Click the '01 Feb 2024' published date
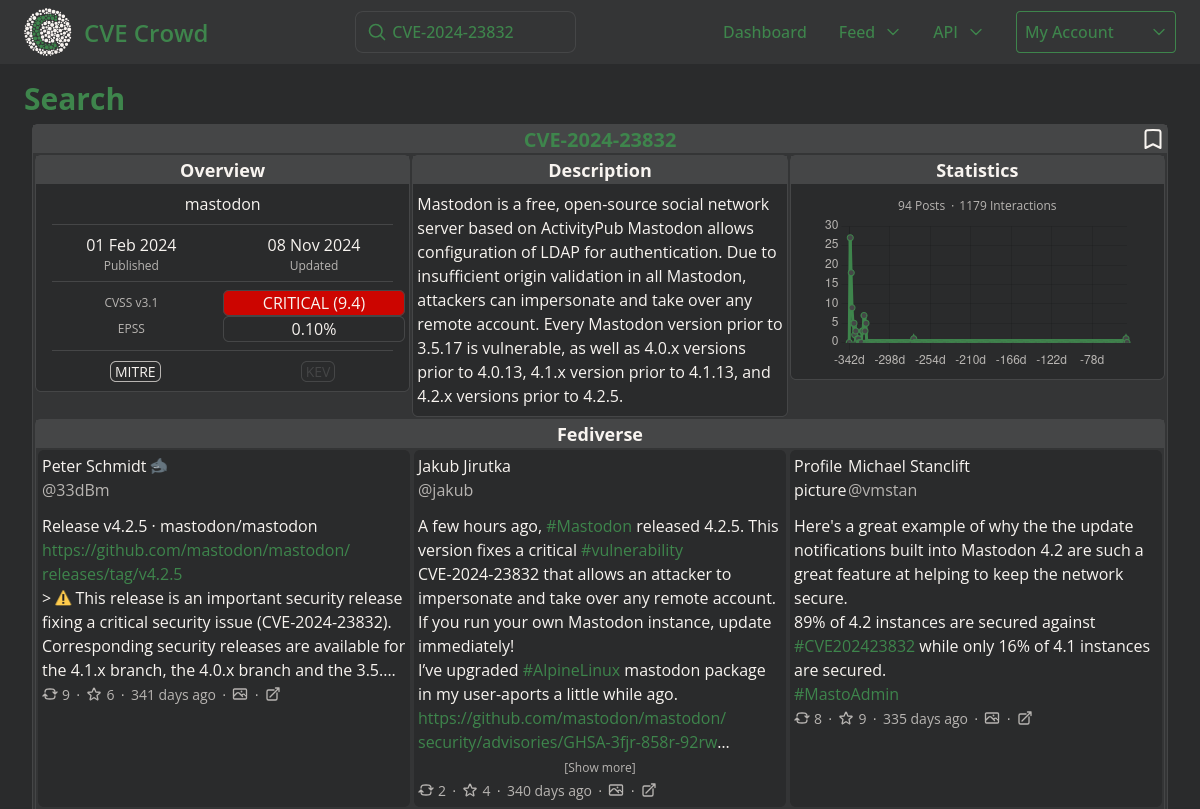Image resolution: width=1200 pixels, height=809 pixels. point(131,245)
